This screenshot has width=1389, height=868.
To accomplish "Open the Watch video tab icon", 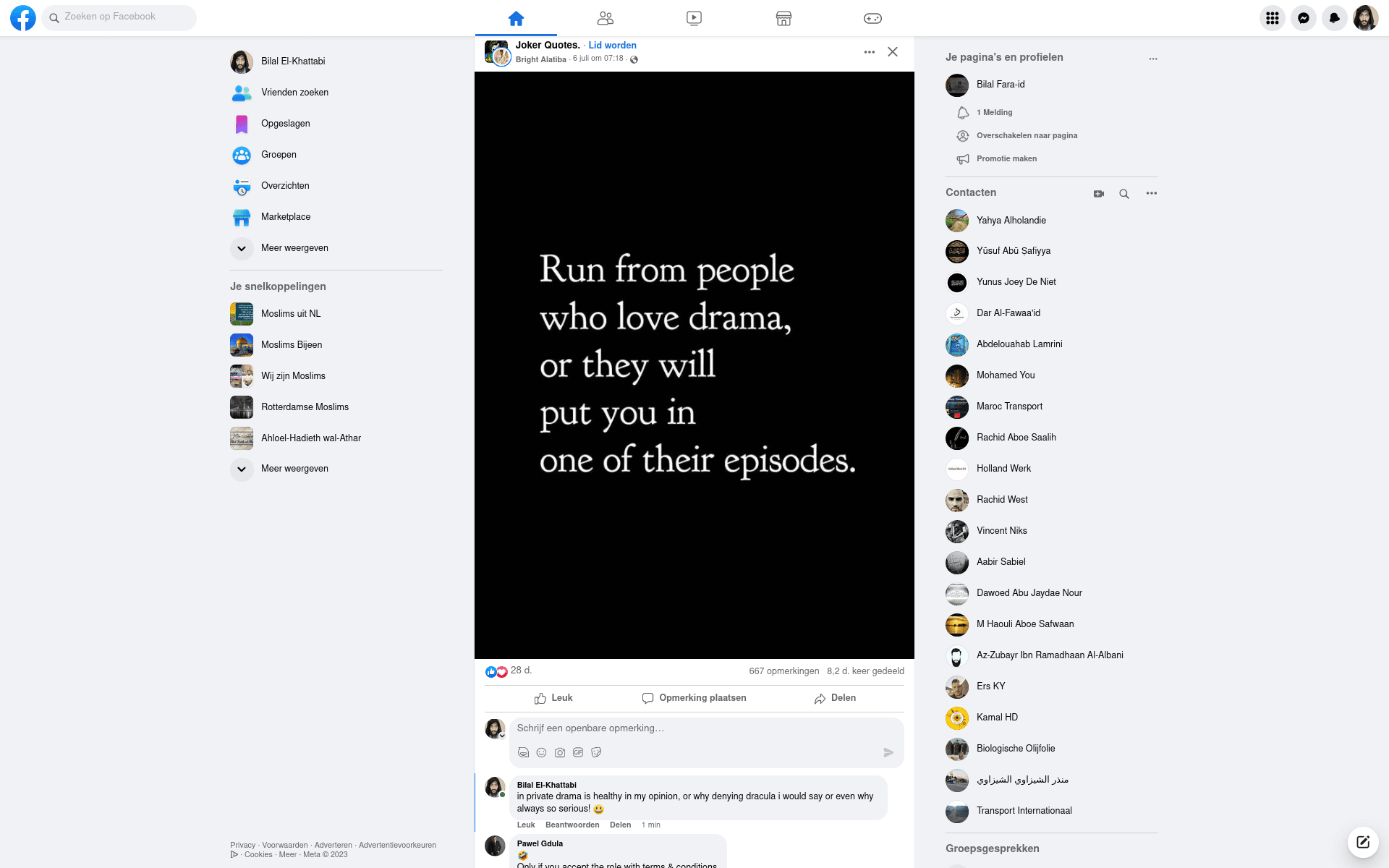I will (694, 18).
